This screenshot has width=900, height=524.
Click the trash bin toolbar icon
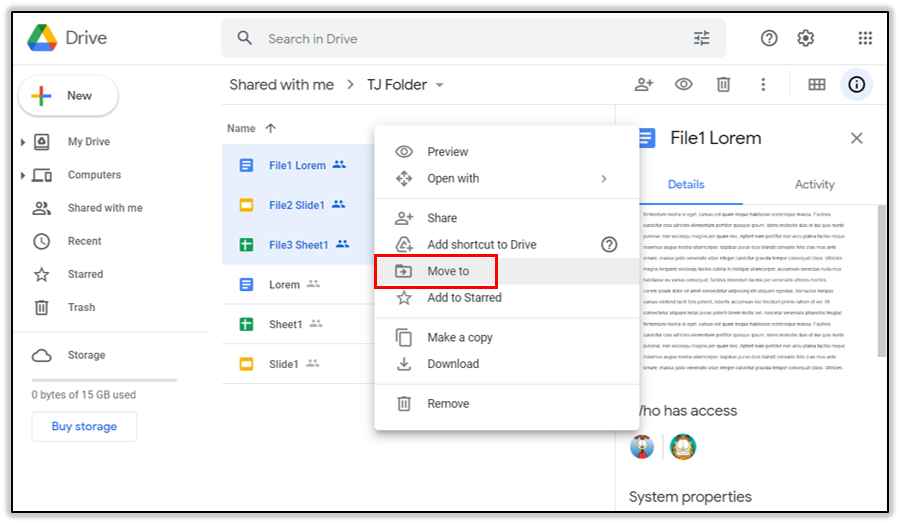pyautogui.click(x=723, y=85)
